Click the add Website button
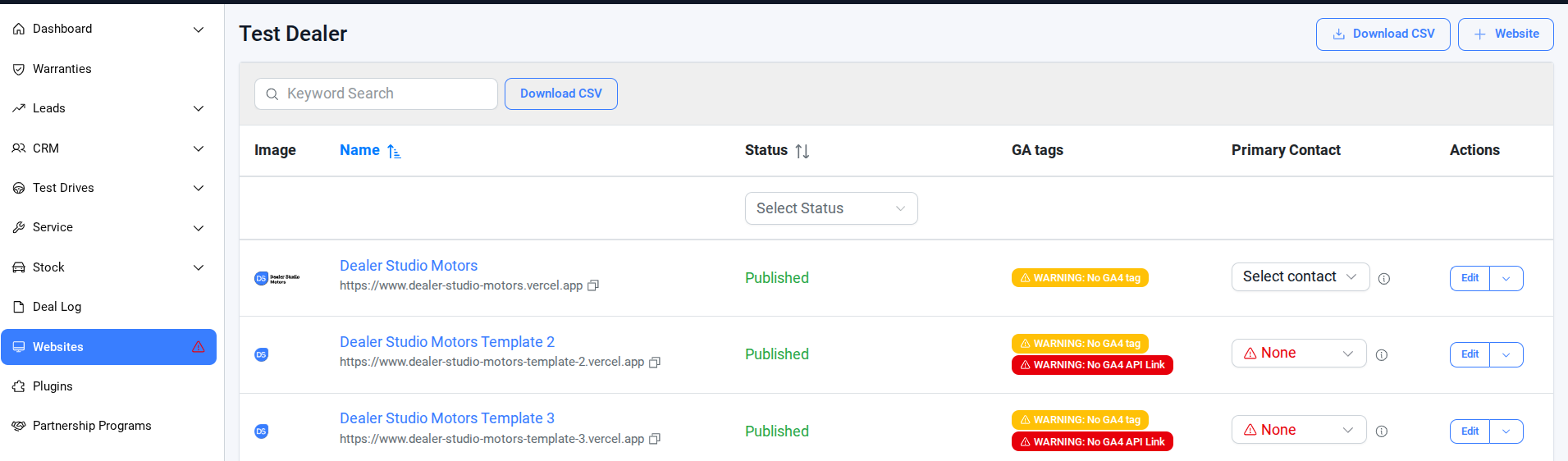 point(1505,34)
